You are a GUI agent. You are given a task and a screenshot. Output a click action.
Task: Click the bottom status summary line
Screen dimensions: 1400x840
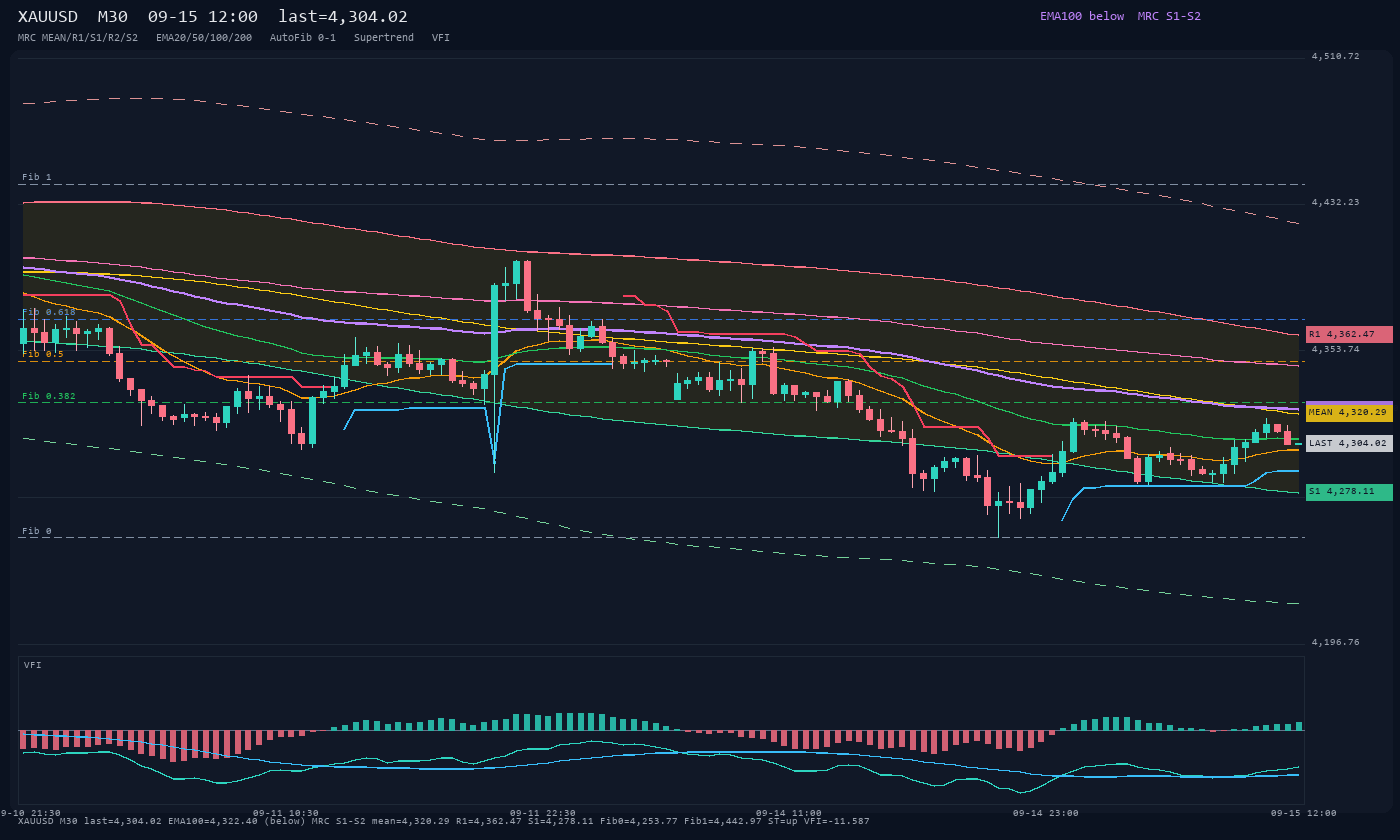tap(444, 821)
